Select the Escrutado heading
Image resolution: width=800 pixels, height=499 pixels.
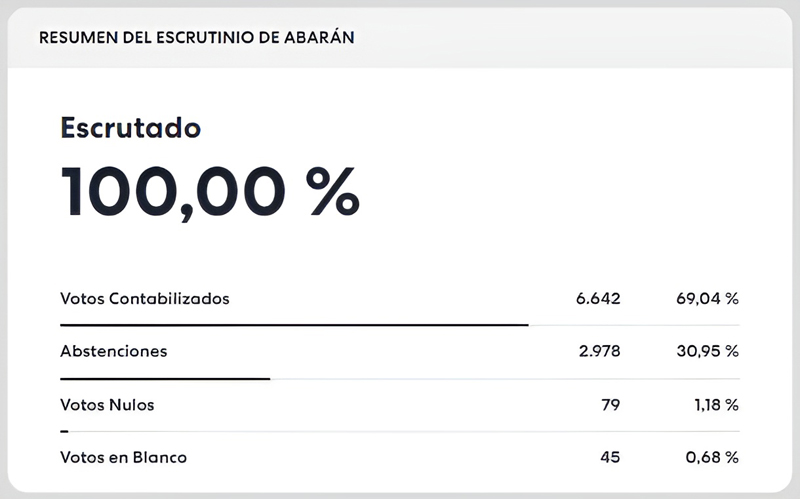coord(130,128)
